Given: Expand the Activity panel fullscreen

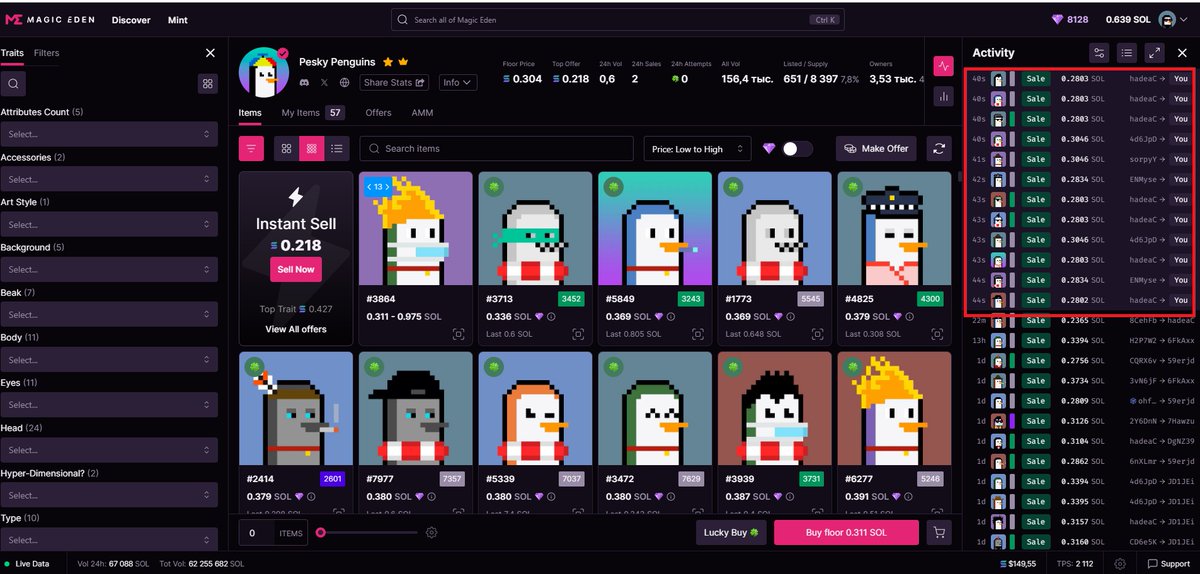Looking at the screenshot, I should coord(1155,53).
